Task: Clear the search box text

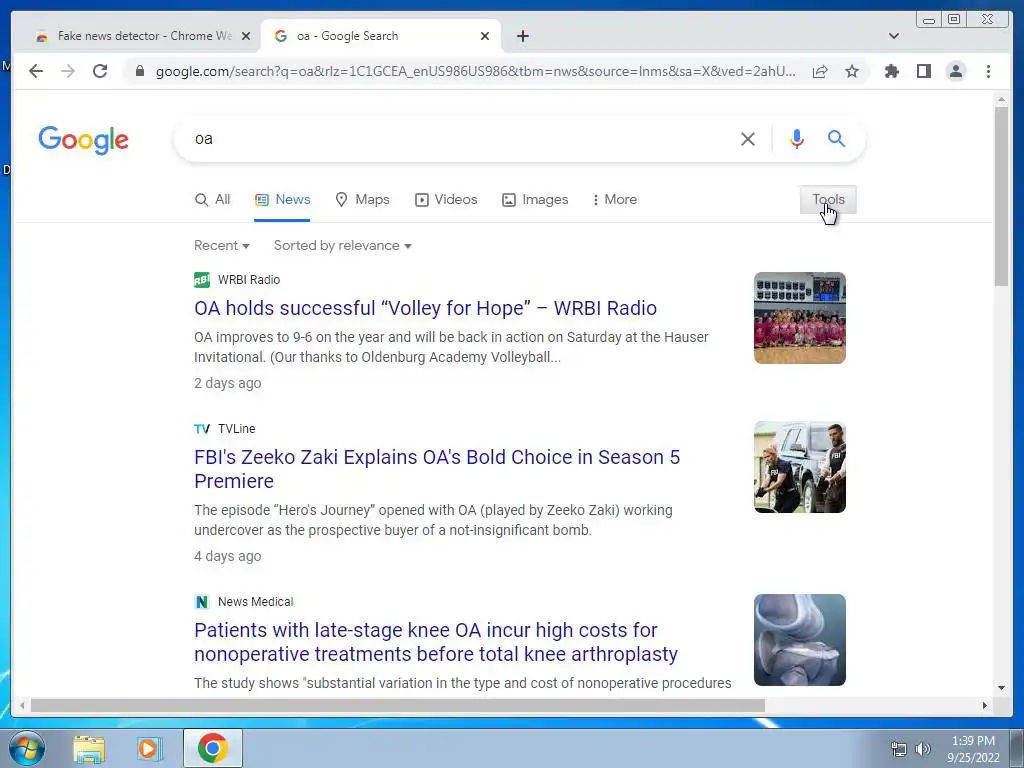Action: click(x=748, y=138)
